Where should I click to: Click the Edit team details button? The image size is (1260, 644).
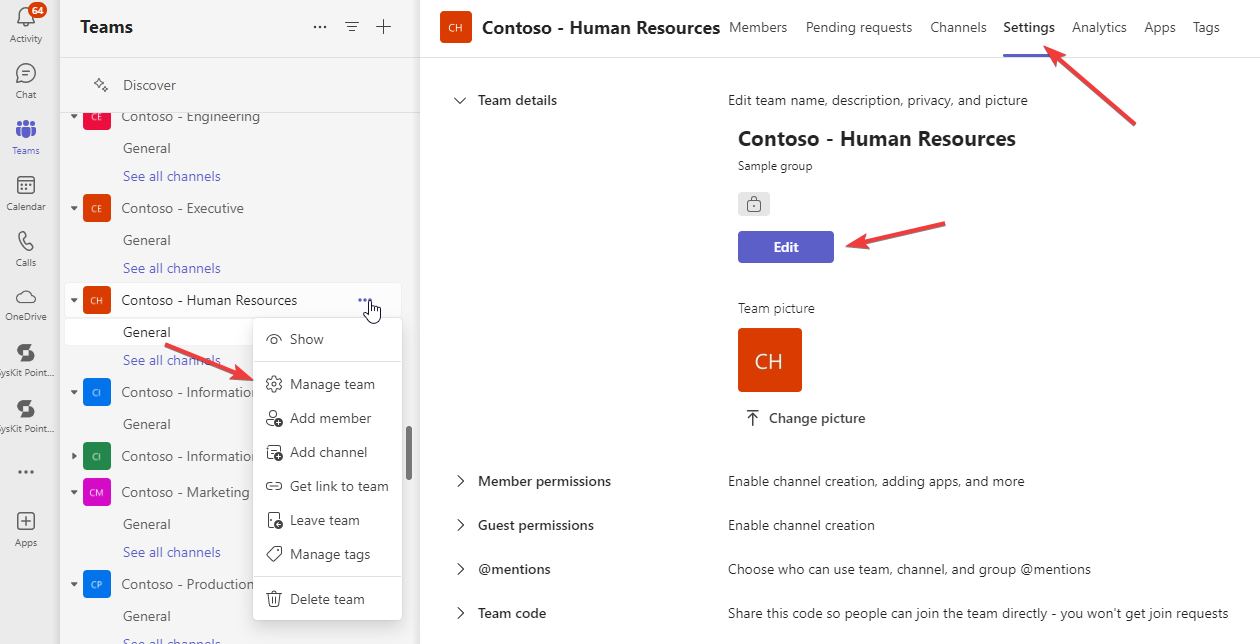pyautogui.click(x=786, y=247)
